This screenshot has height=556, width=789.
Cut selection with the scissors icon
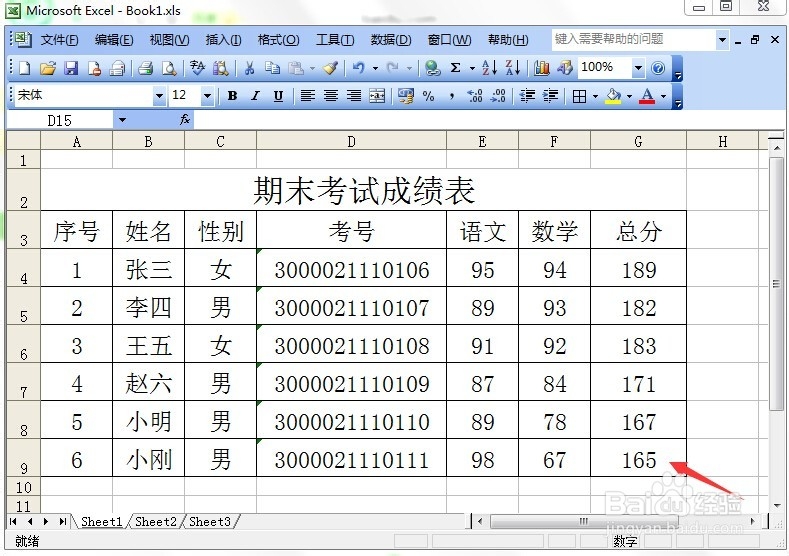(x=250, y=68)
